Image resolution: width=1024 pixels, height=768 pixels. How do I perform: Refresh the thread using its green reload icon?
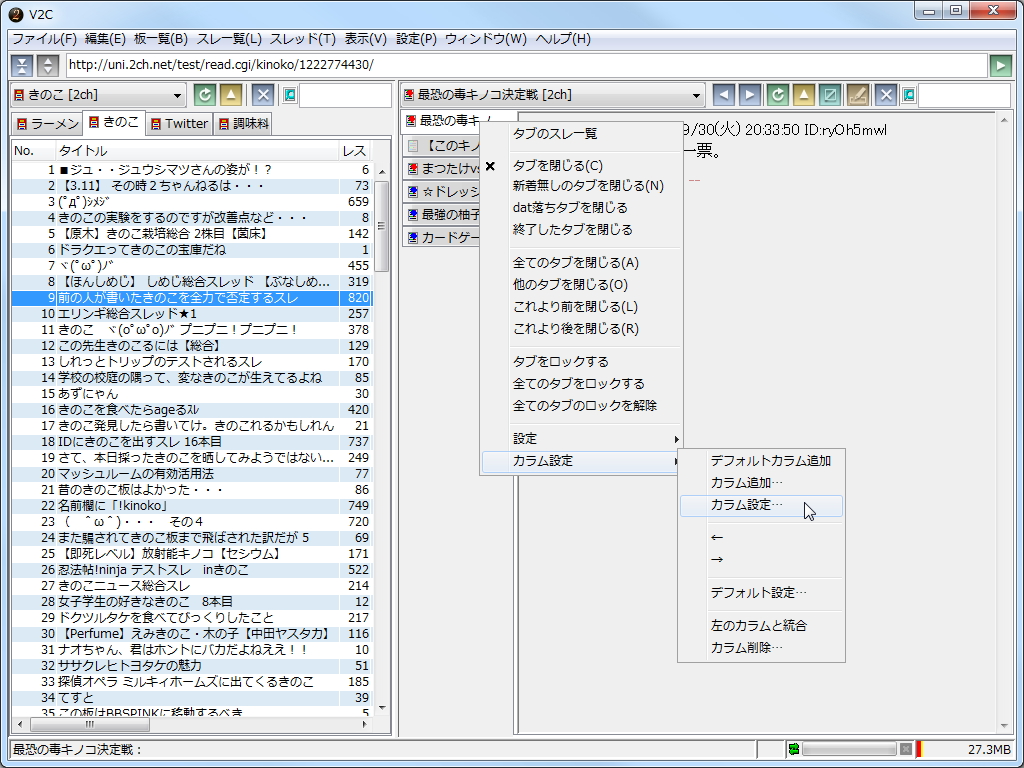pos(776,94)
